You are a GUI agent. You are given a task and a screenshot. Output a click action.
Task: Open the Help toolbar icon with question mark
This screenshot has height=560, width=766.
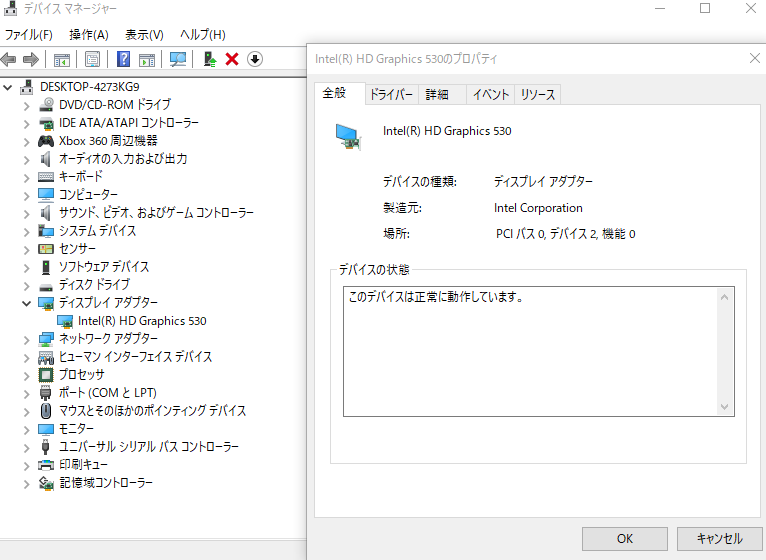[x=124, y=59]
